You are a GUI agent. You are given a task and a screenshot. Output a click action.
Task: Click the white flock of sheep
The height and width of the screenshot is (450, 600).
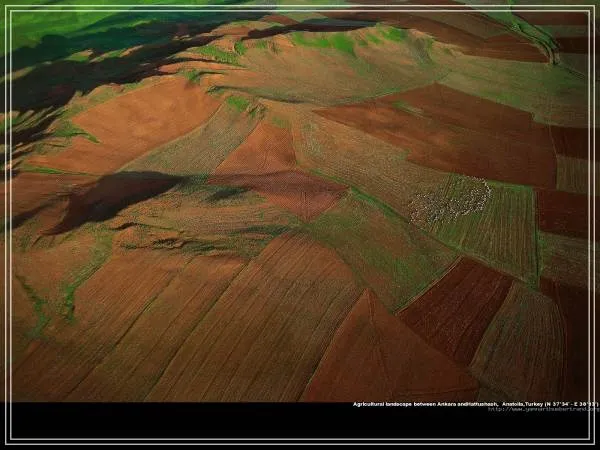point(450,203)
